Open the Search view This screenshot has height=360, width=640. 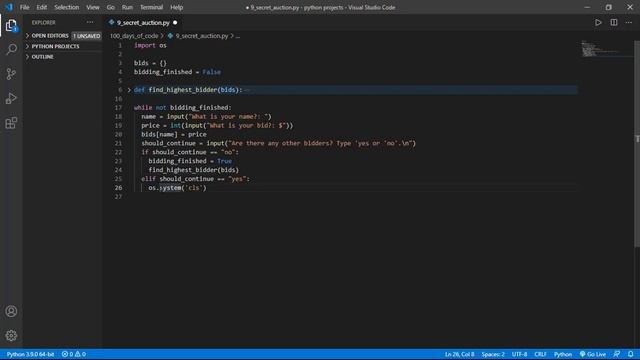(11, 49)
